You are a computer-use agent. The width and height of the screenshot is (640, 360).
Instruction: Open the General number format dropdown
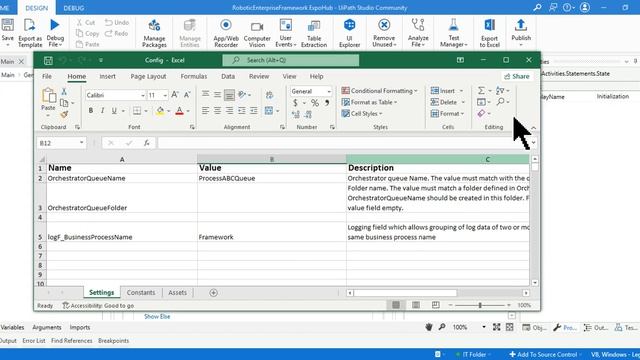329,91
